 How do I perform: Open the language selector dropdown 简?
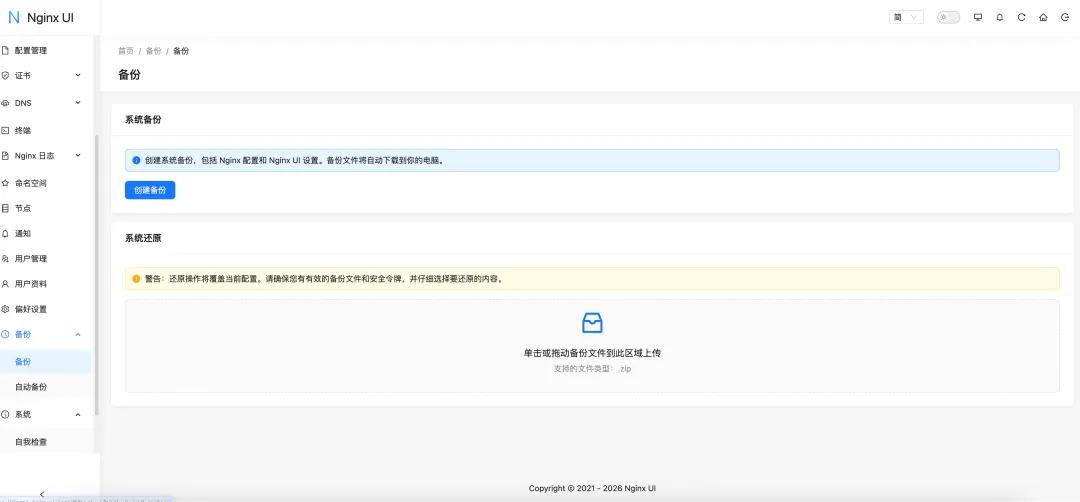click(x=906, y=18)
